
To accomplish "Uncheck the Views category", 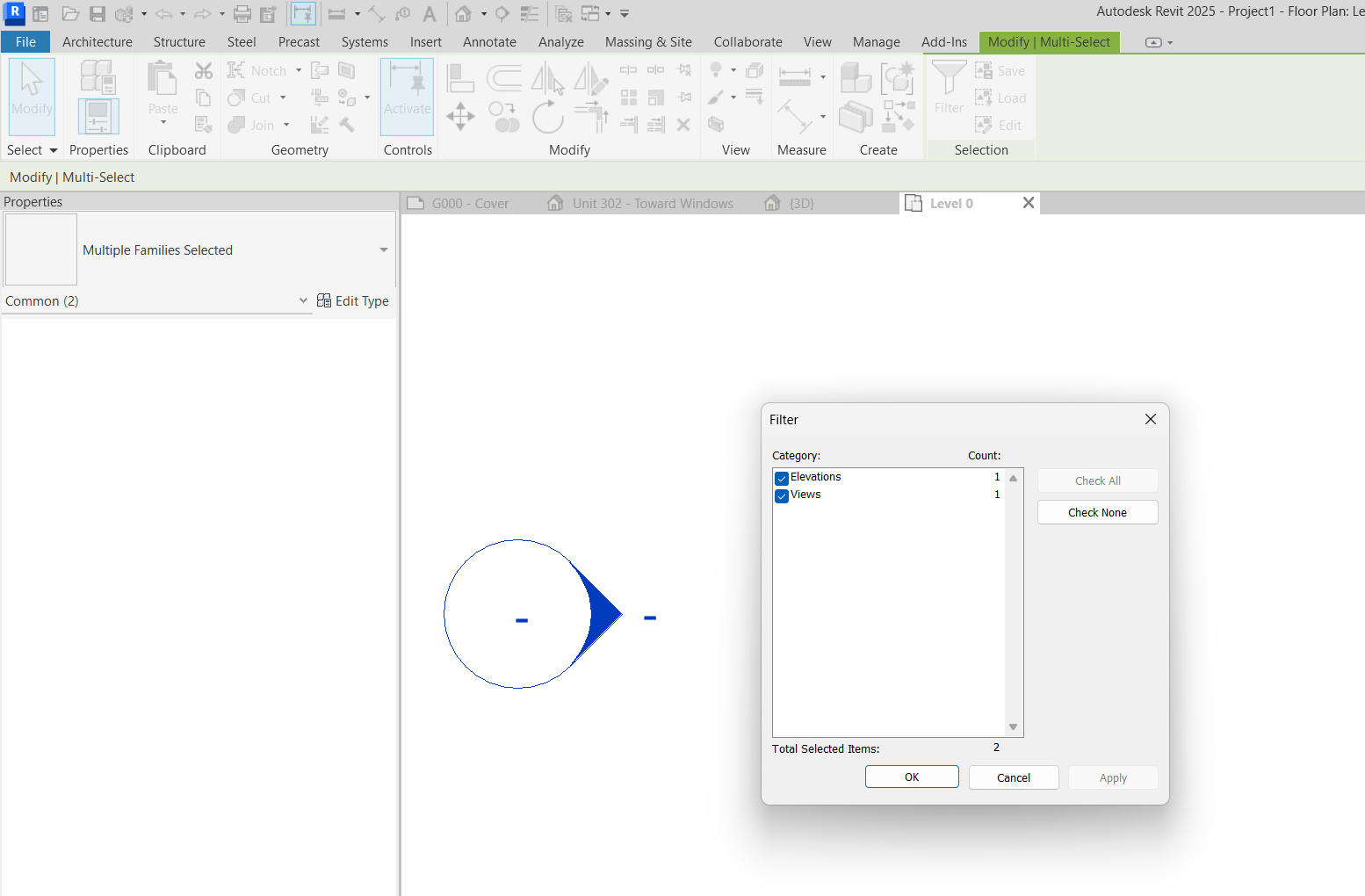I will pyautogui.click(x=781, y=495).
